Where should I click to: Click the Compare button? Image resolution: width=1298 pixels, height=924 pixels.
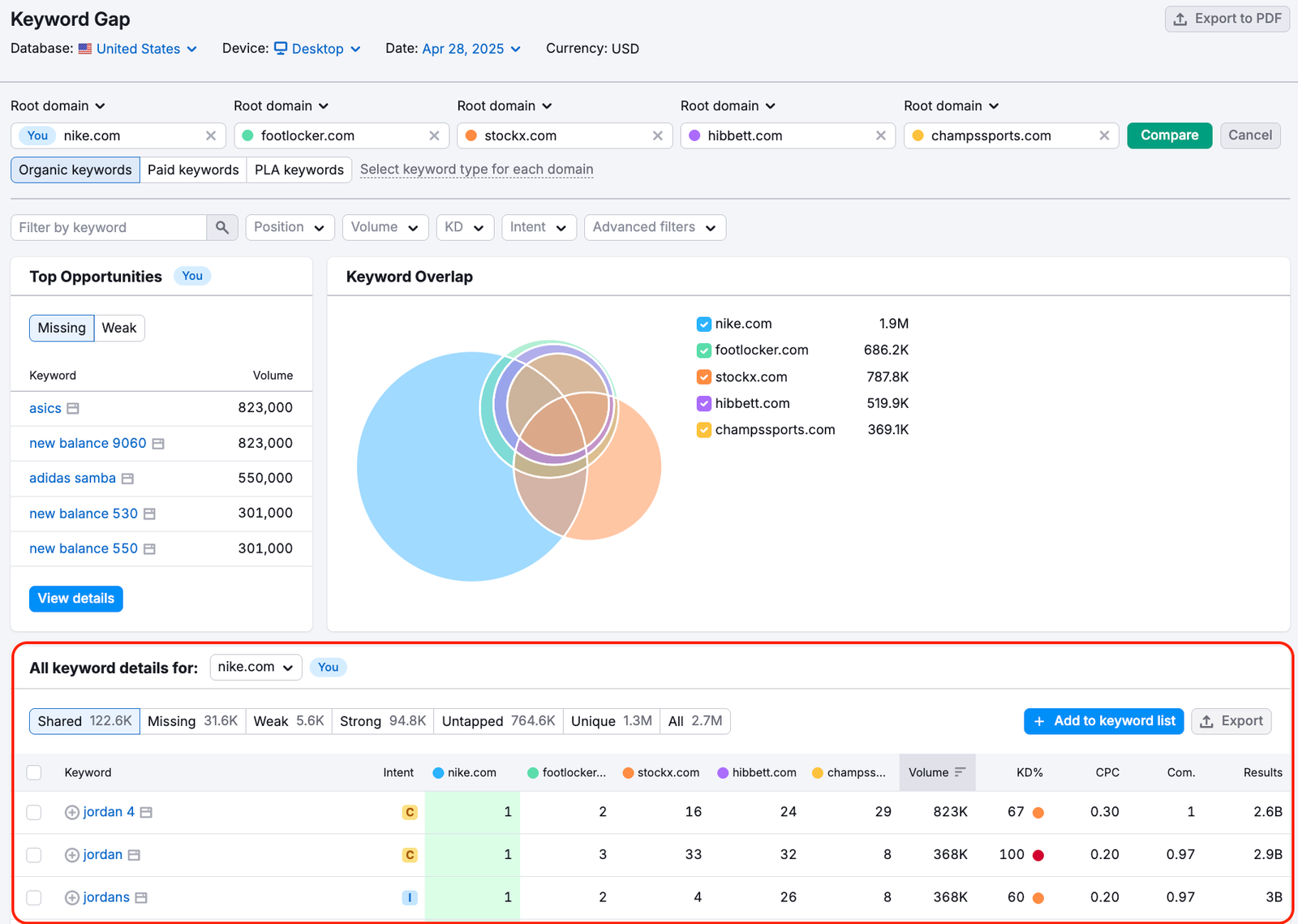click(x=1169, y=135)
